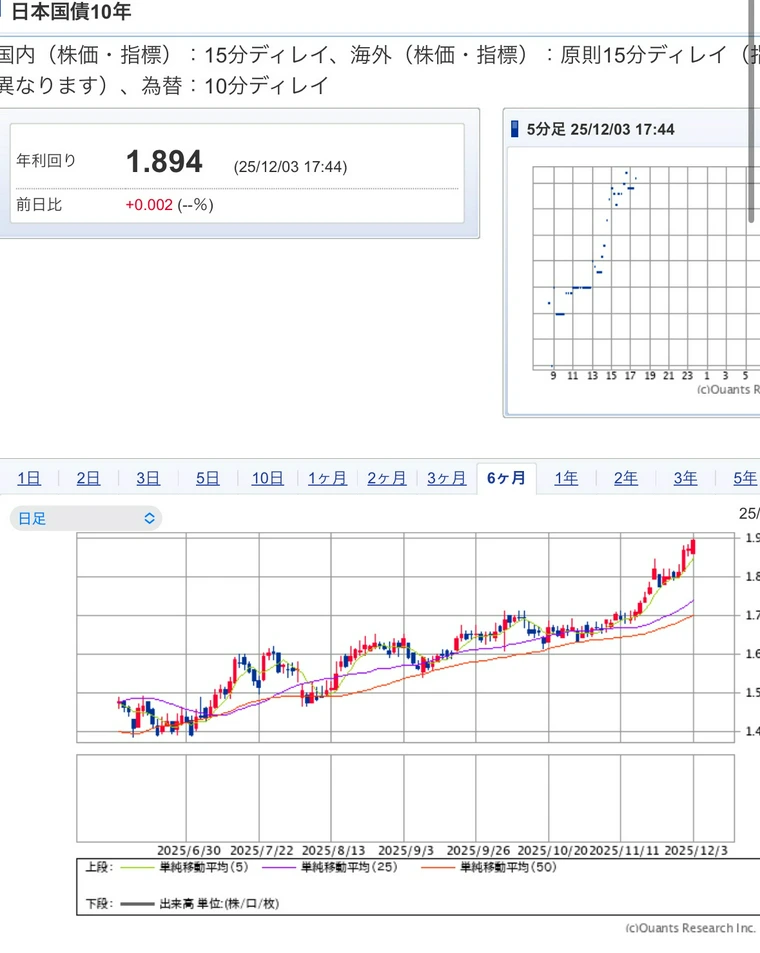The width and height of the screenshot is (760, 953).
Task: Show the 2年 chart range
Action: [625, 478]
